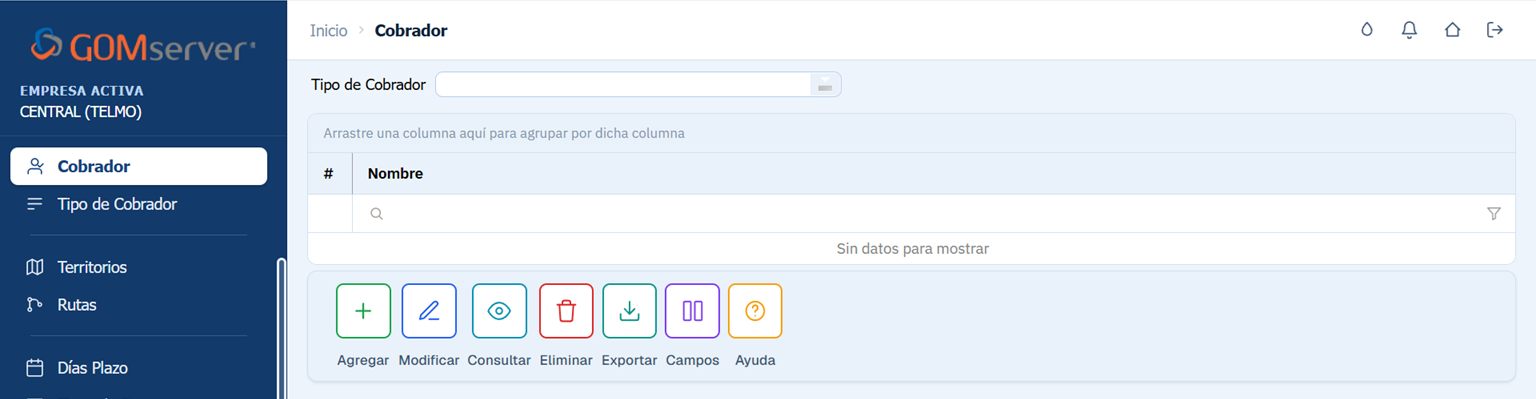Click the Ayuda question mark icon
This screenshot has height=399, width=1536.
pos(755,311)
